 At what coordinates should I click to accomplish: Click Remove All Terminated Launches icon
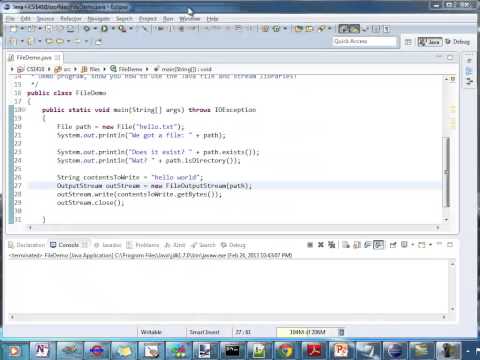[331, 245]
